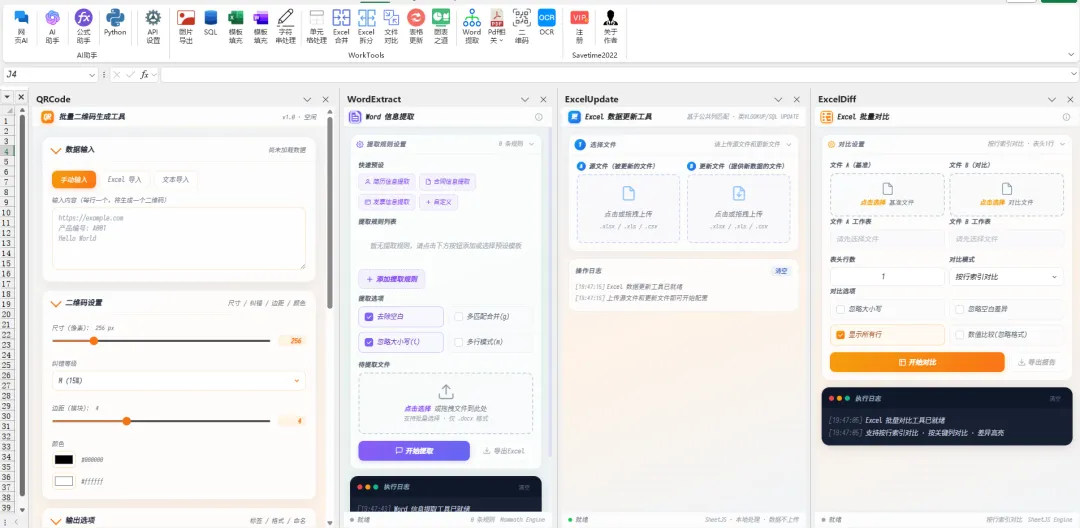Switch to the 文本导入 tab

[176, 180]
